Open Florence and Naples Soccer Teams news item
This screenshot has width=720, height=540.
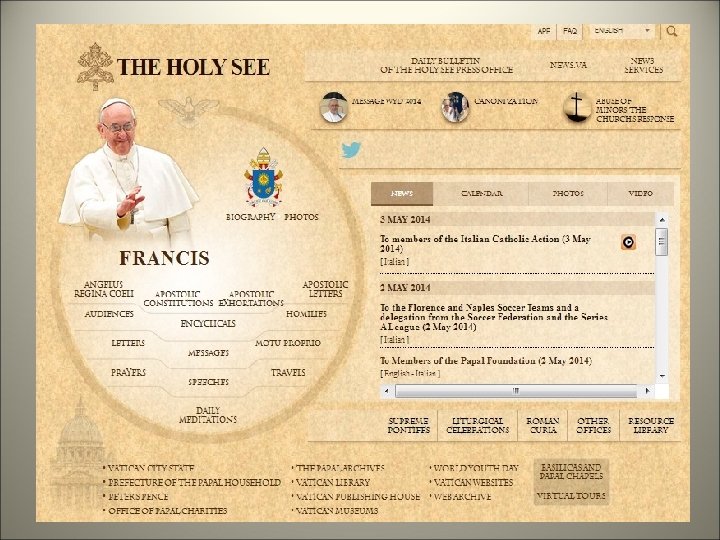click(x=494, y=317)
